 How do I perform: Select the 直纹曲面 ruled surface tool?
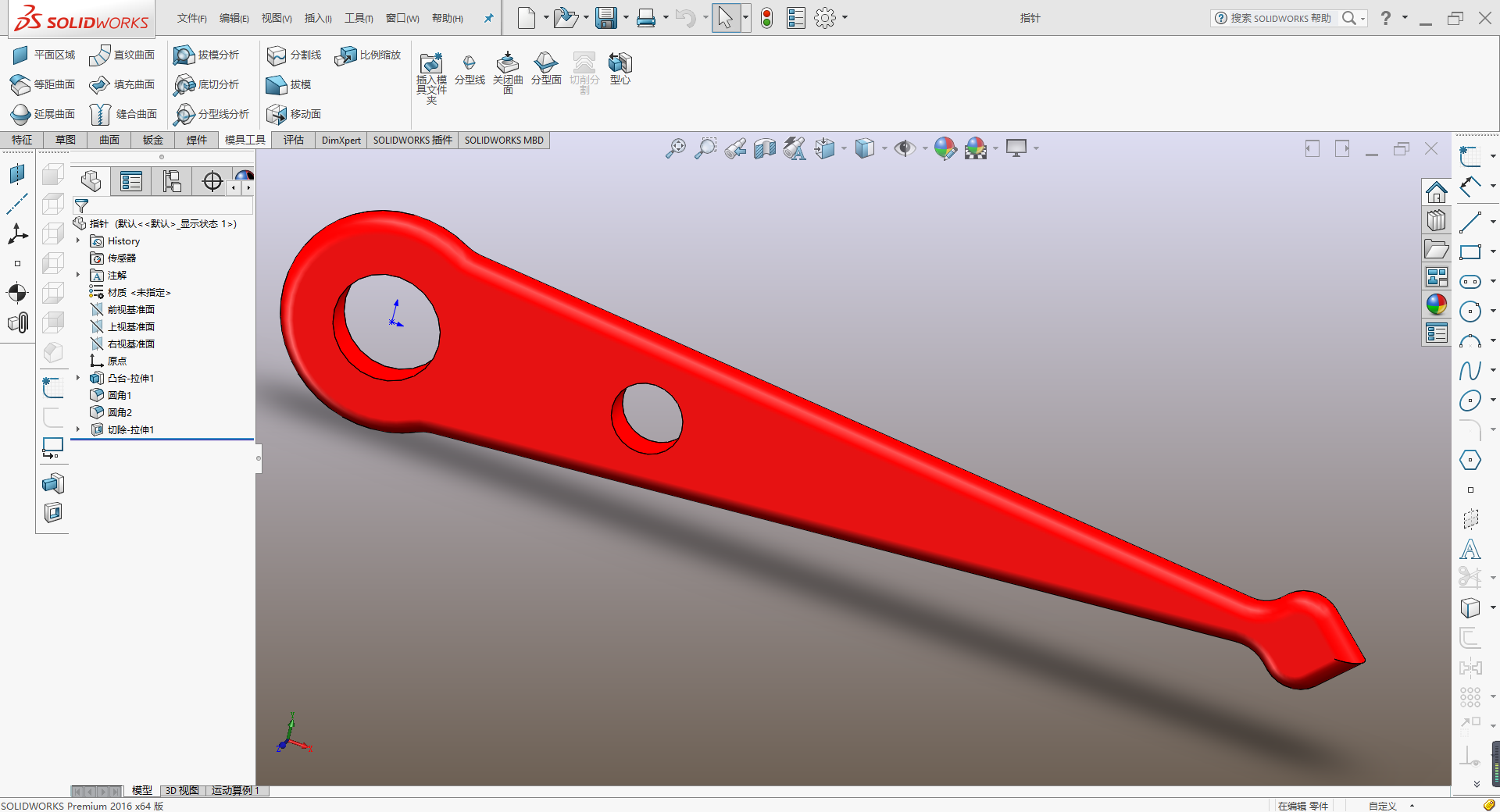(x=122, y=55)
